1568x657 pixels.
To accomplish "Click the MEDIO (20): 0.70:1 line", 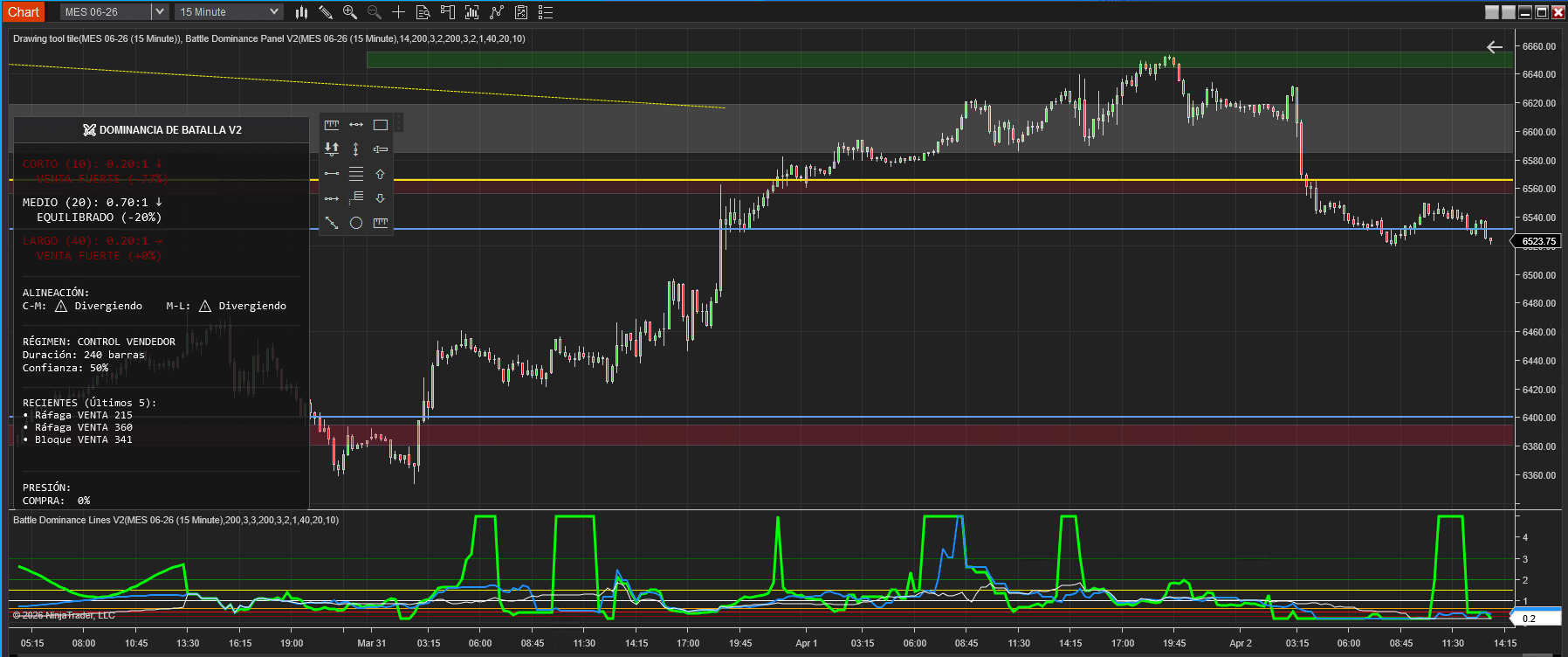I will point(93,202).
